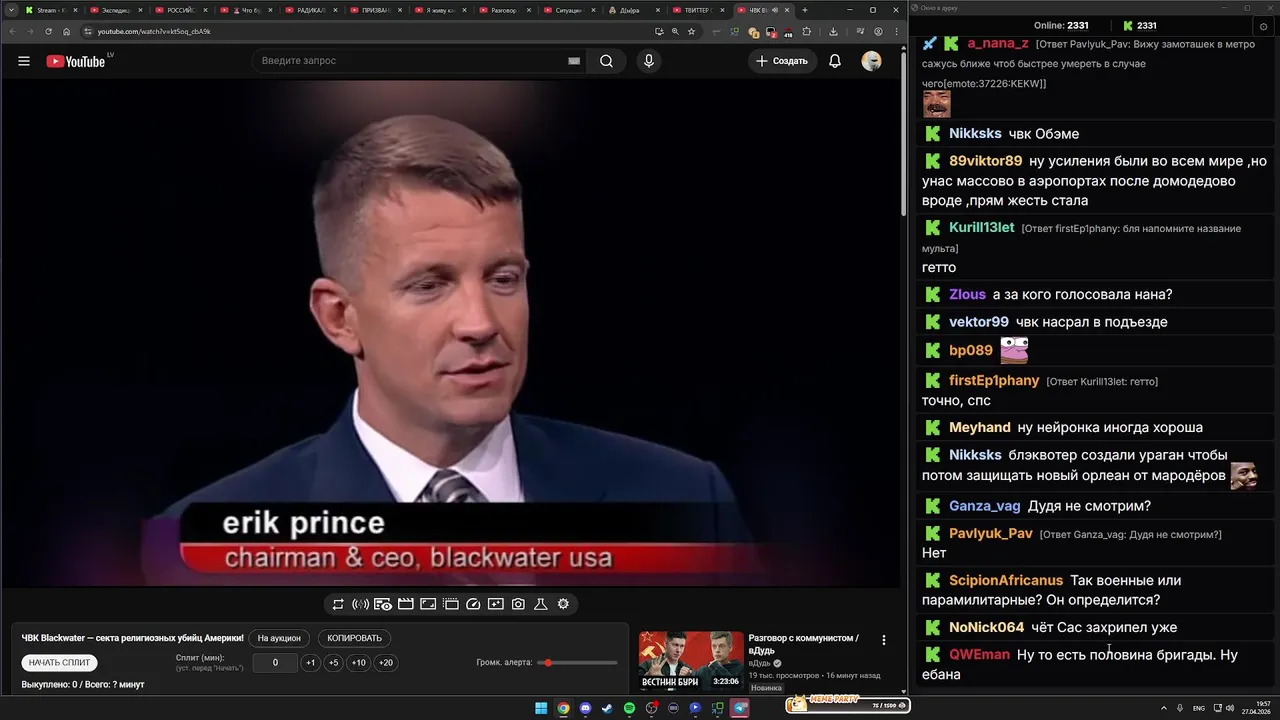This screenshot has width=1280, height=720.
Task: Click the split minutes input field
Action: 275,662
